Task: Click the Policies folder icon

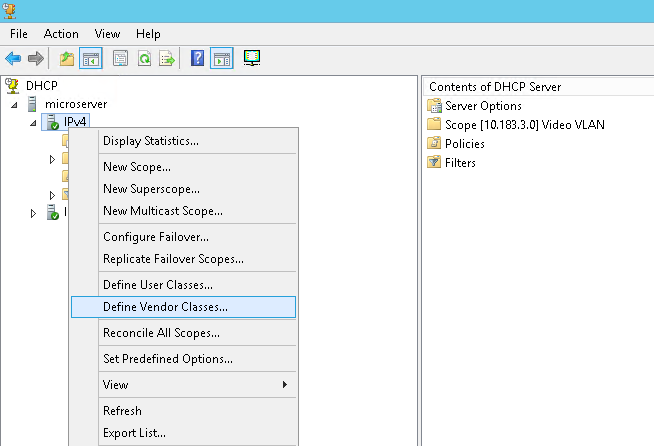Action: click(434, 143)
